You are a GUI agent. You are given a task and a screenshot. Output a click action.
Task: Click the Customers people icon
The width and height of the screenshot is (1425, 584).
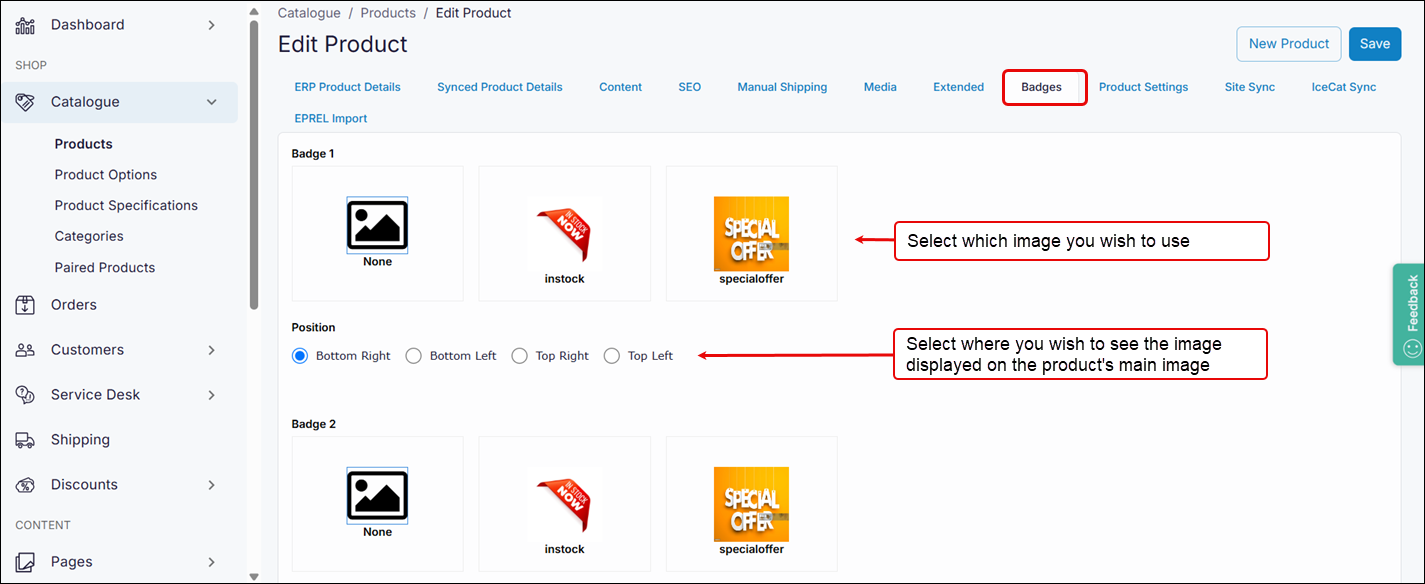25,350
